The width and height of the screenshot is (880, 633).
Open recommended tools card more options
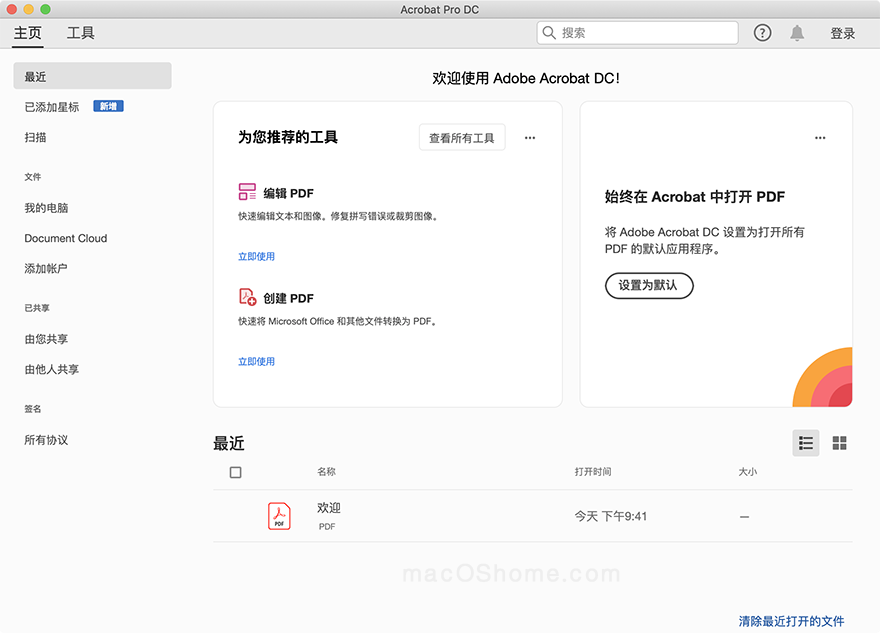click(x=530, y=137)
